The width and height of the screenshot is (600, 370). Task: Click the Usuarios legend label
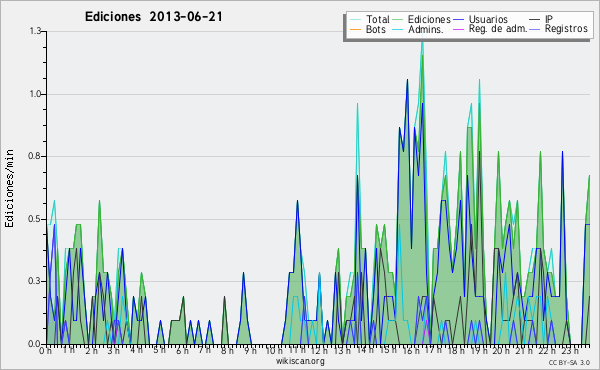click(488, 20)
